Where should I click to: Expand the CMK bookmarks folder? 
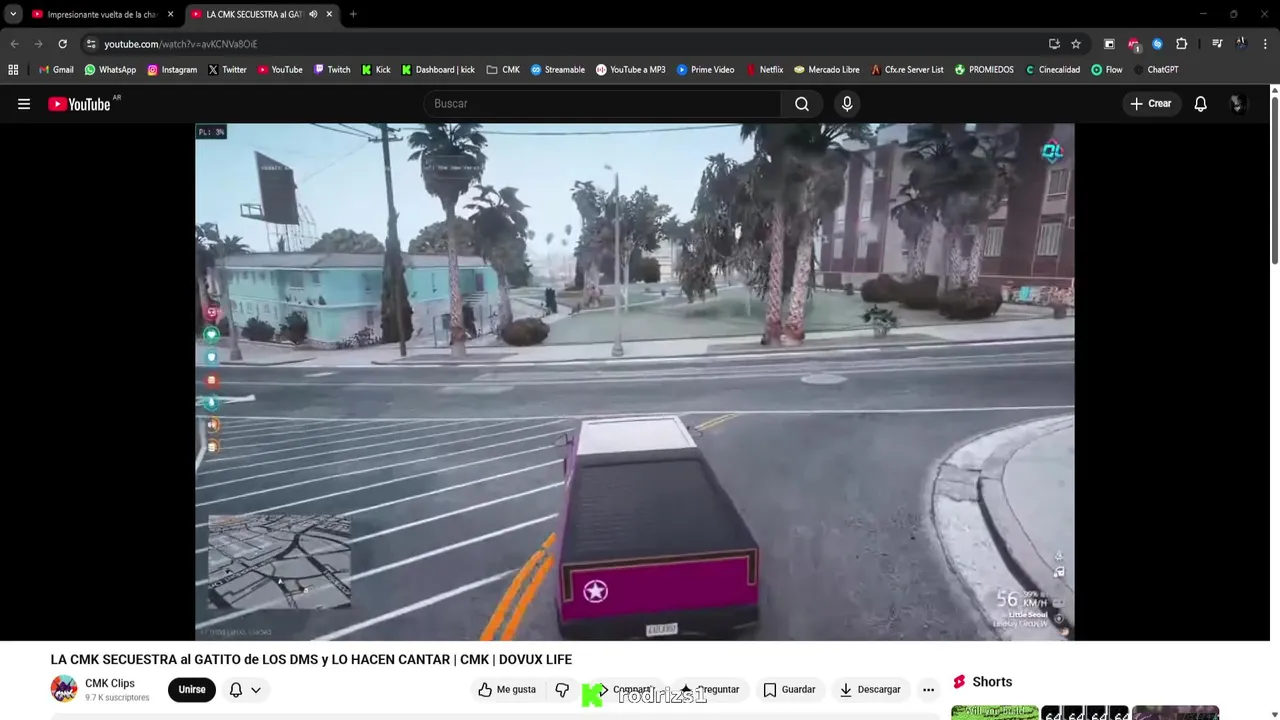coord(503,70)
